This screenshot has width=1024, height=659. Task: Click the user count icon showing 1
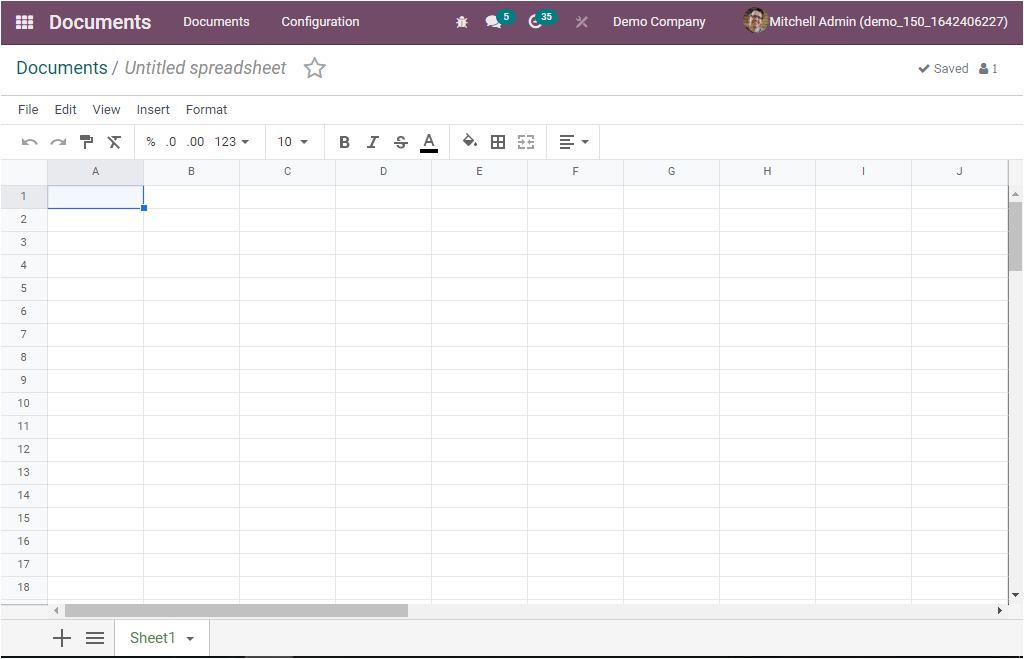988,69
